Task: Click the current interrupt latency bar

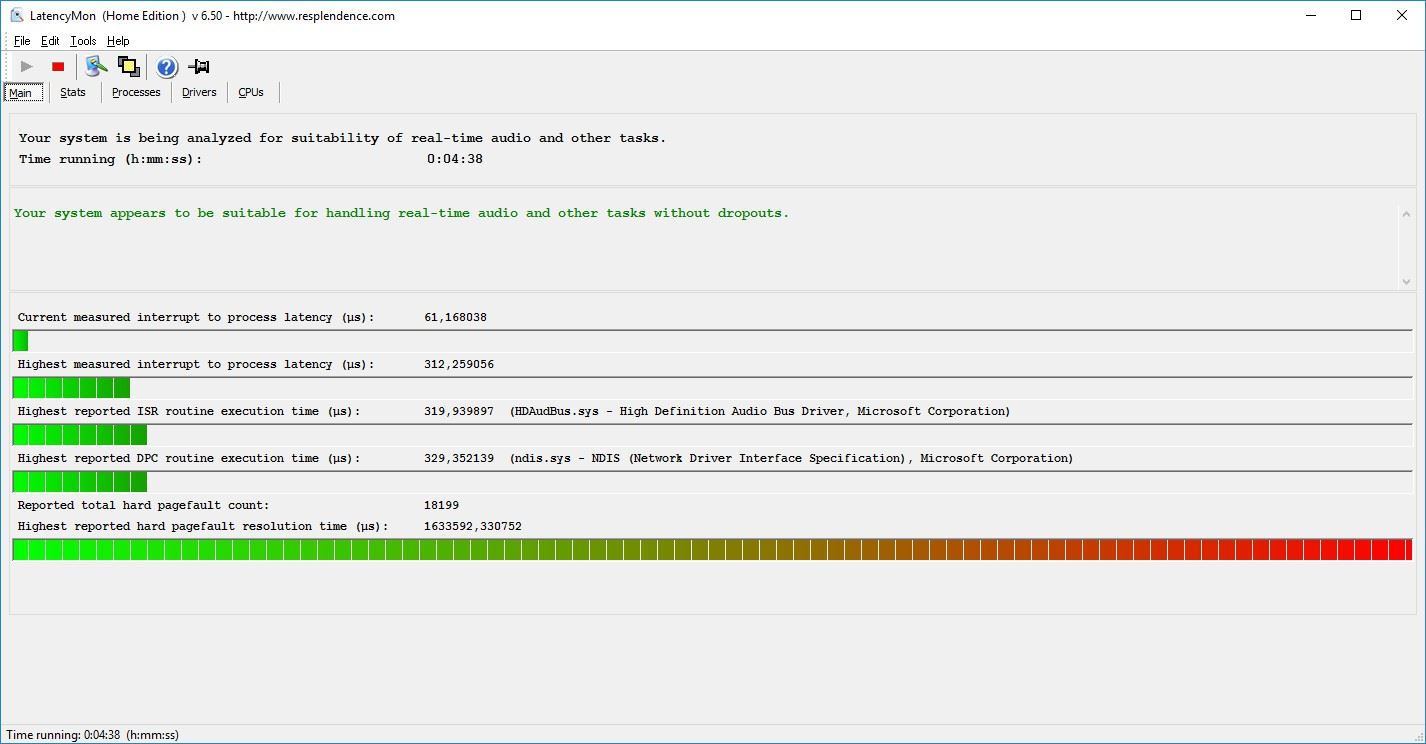Action: pos(712,341)
